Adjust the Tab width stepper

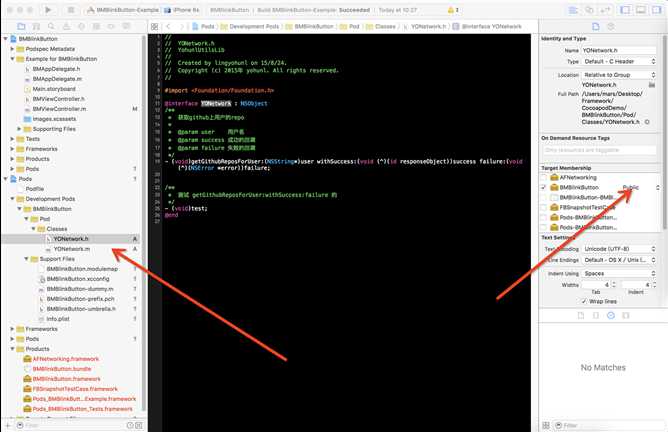pos(614,284)
